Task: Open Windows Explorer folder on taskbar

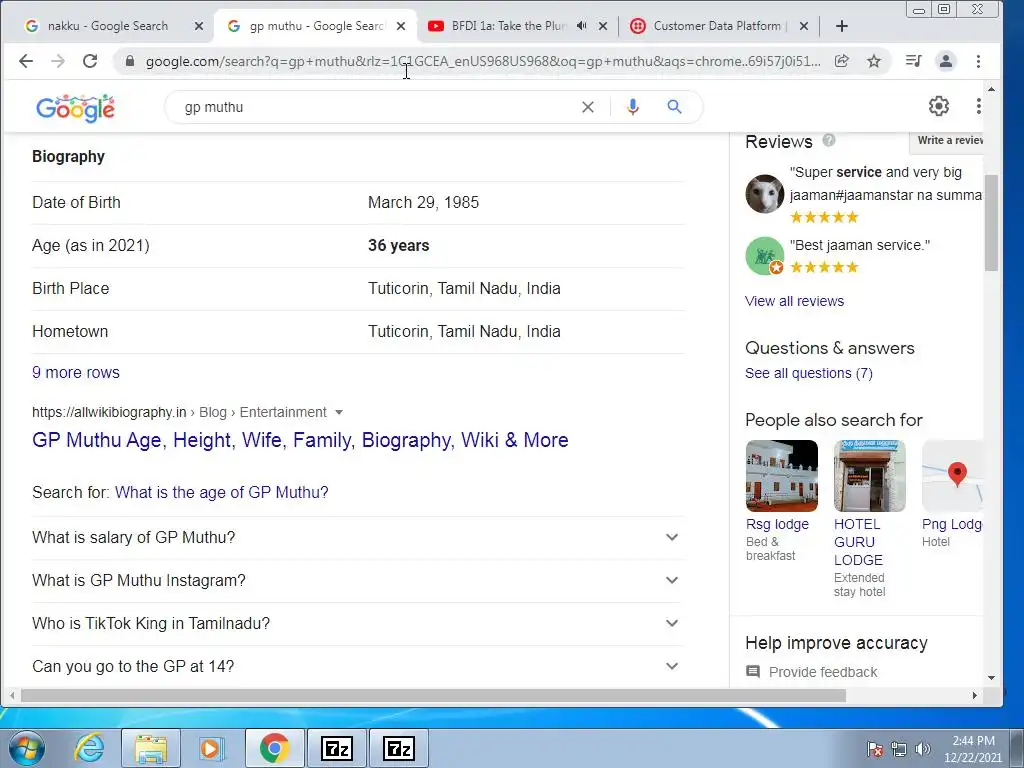Action: pos(151,748)
